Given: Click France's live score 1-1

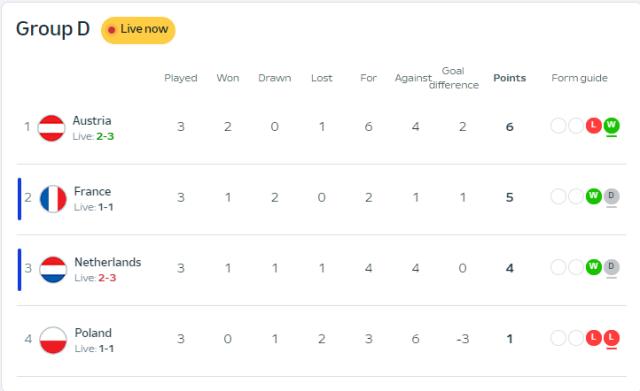Looking at the screenshot, I should click(x=106, y=207).
